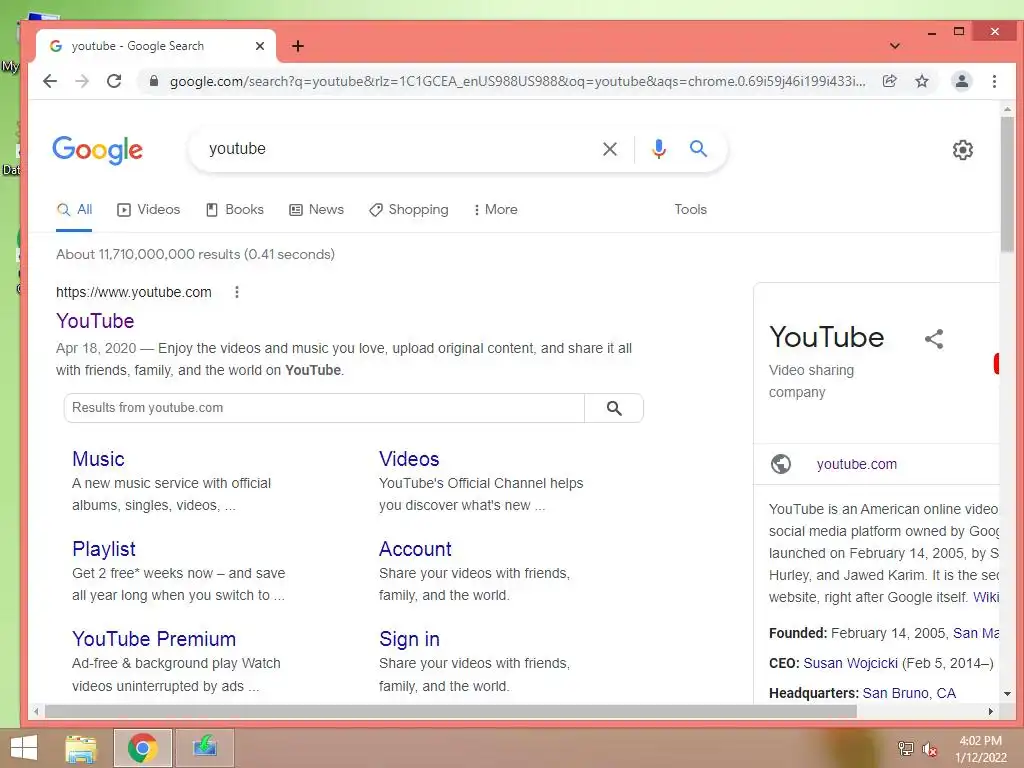Open the Chrome profile avatar
Screen dimensions: 1024x768
pyautogui.click(x=961, y=81)
